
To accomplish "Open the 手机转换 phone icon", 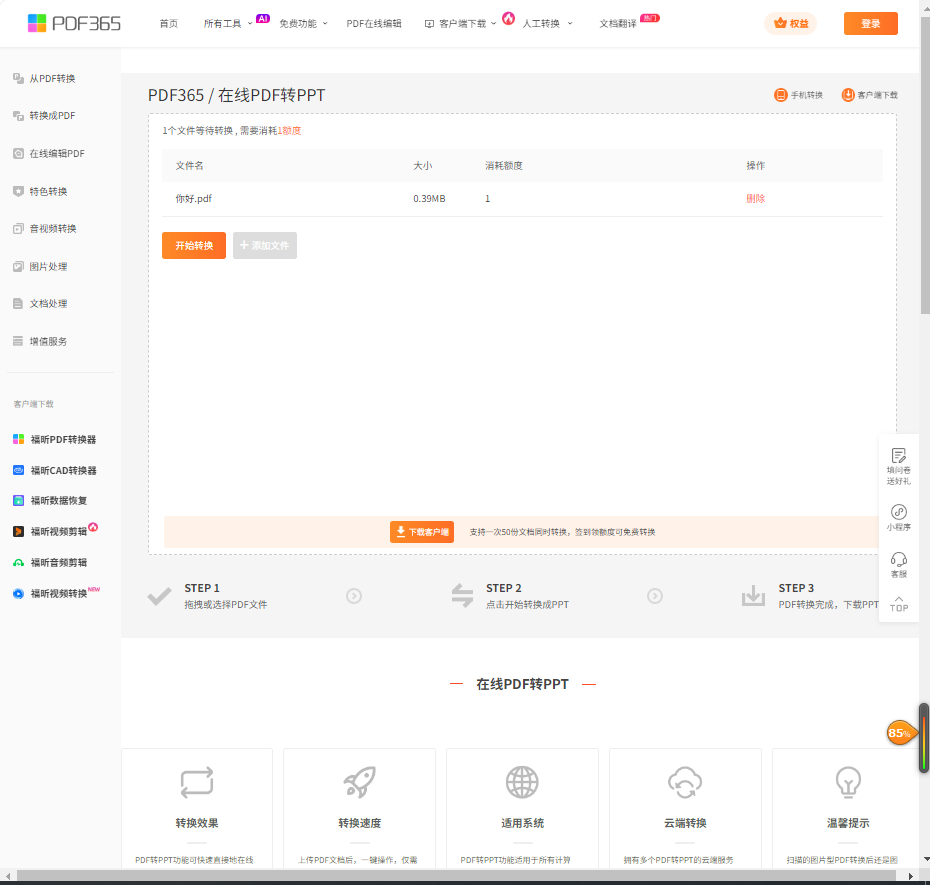I will tap(781, 95).
